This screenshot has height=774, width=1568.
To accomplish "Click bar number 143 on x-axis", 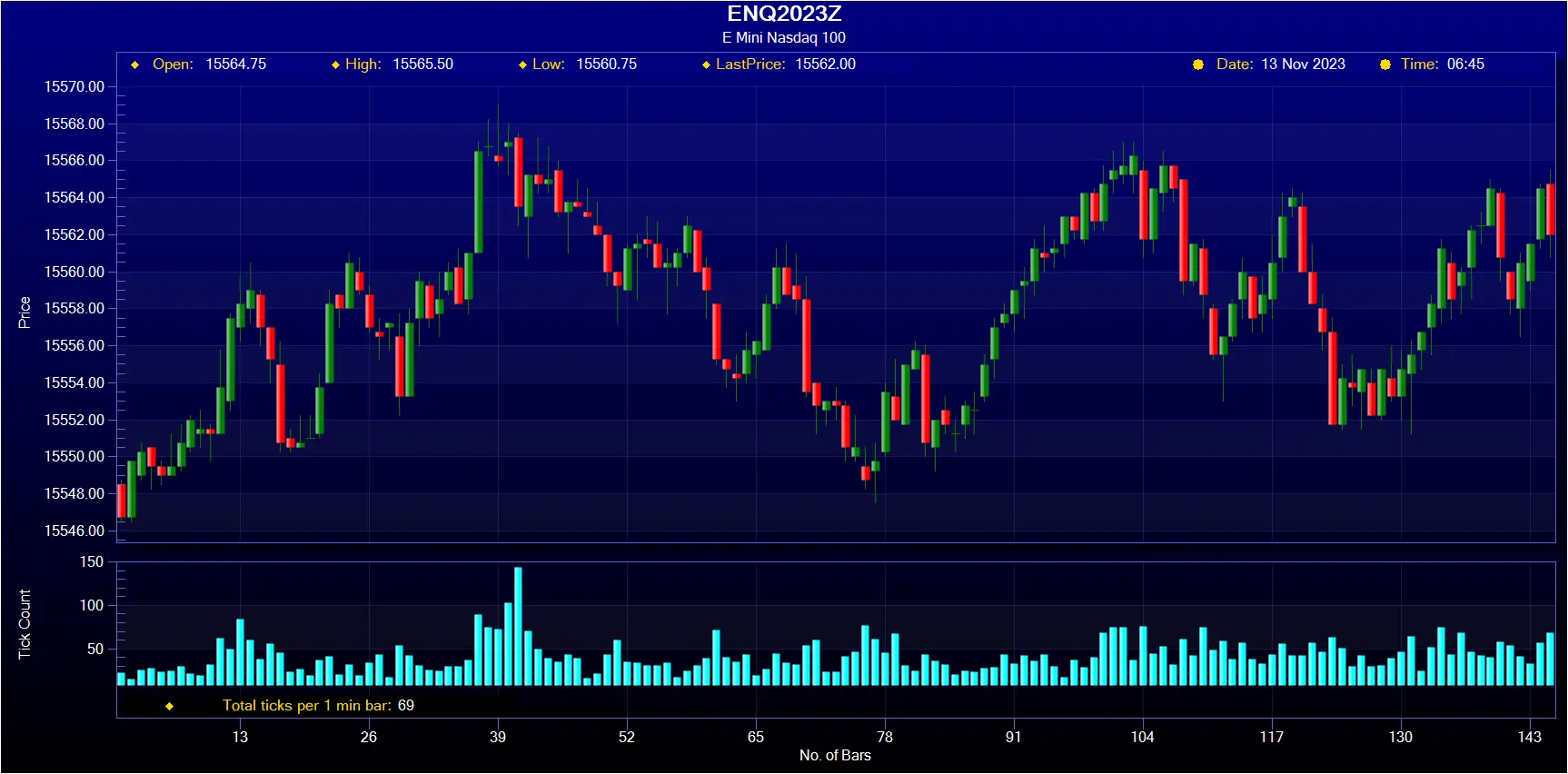I will (1530, 737).
